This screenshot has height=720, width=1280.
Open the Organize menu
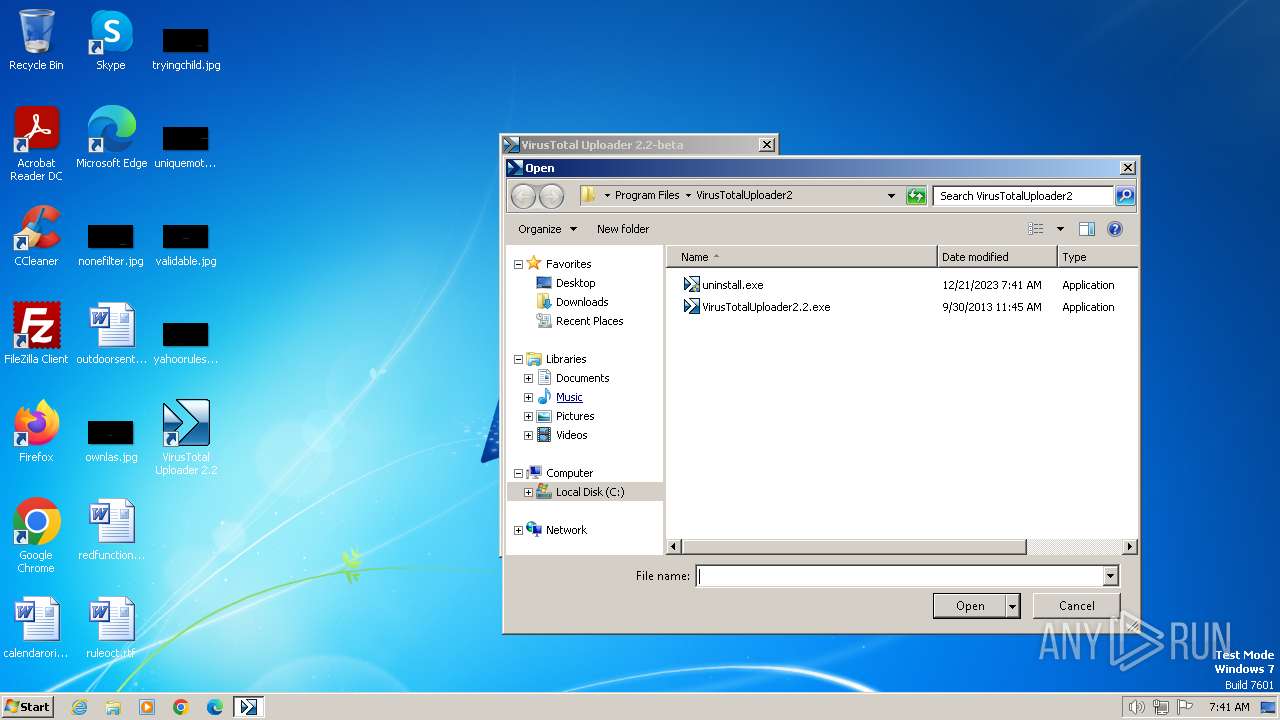(547, 229)
